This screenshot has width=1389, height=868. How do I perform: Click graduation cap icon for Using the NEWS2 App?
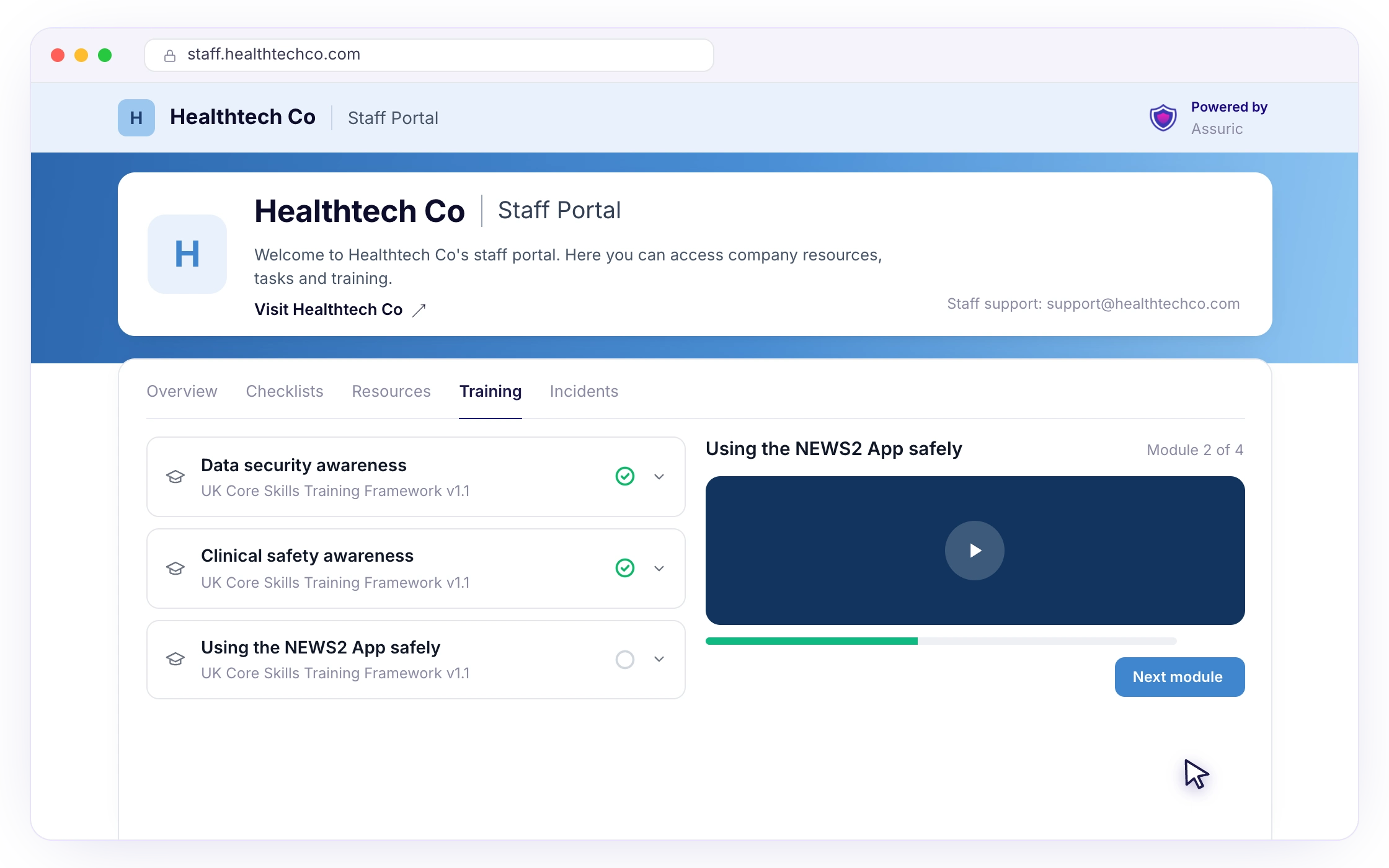tap(175, 659)
